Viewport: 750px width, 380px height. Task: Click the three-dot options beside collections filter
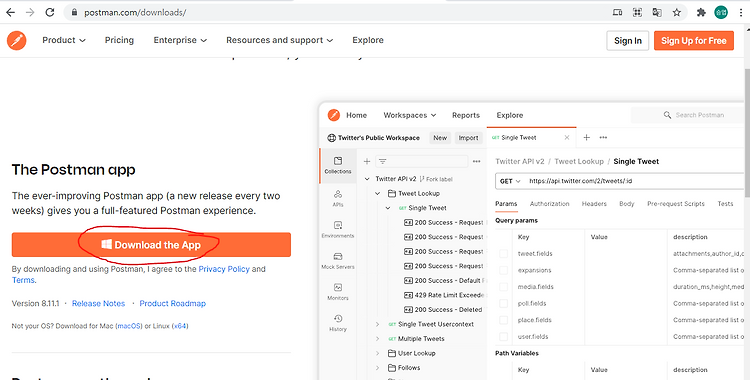[x=476, y=161]
